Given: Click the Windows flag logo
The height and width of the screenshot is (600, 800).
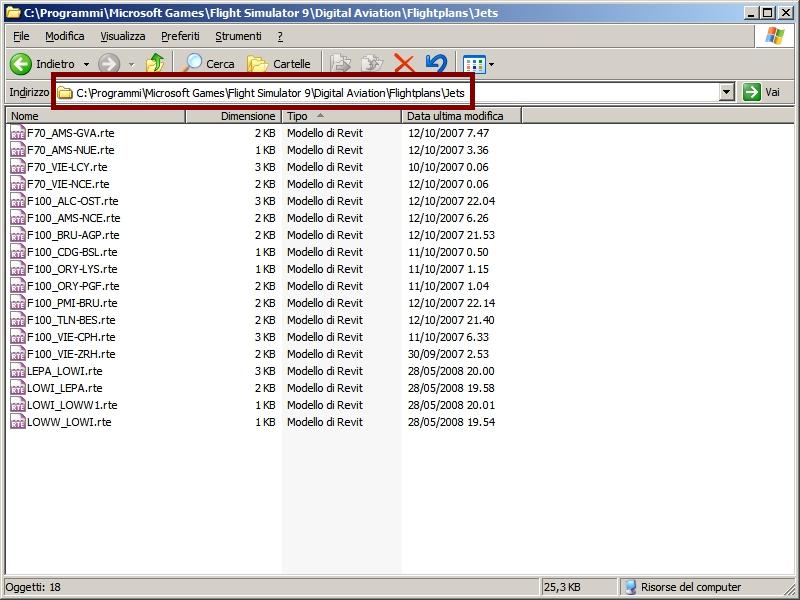Looking at the screenshot, I should 774,36.
